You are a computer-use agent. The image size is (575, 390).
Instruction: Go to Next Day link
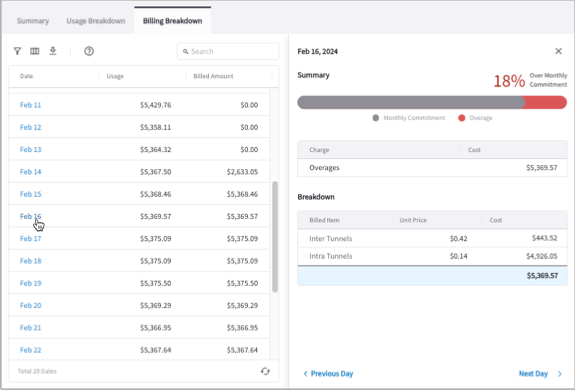pyautogui.click(x=533, y=374)
